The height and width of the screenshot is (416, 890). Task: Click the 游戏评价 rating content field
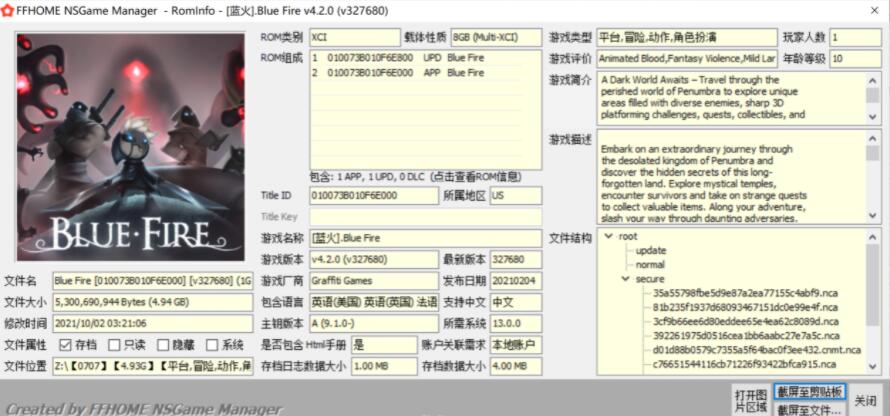tap(687, 58)
